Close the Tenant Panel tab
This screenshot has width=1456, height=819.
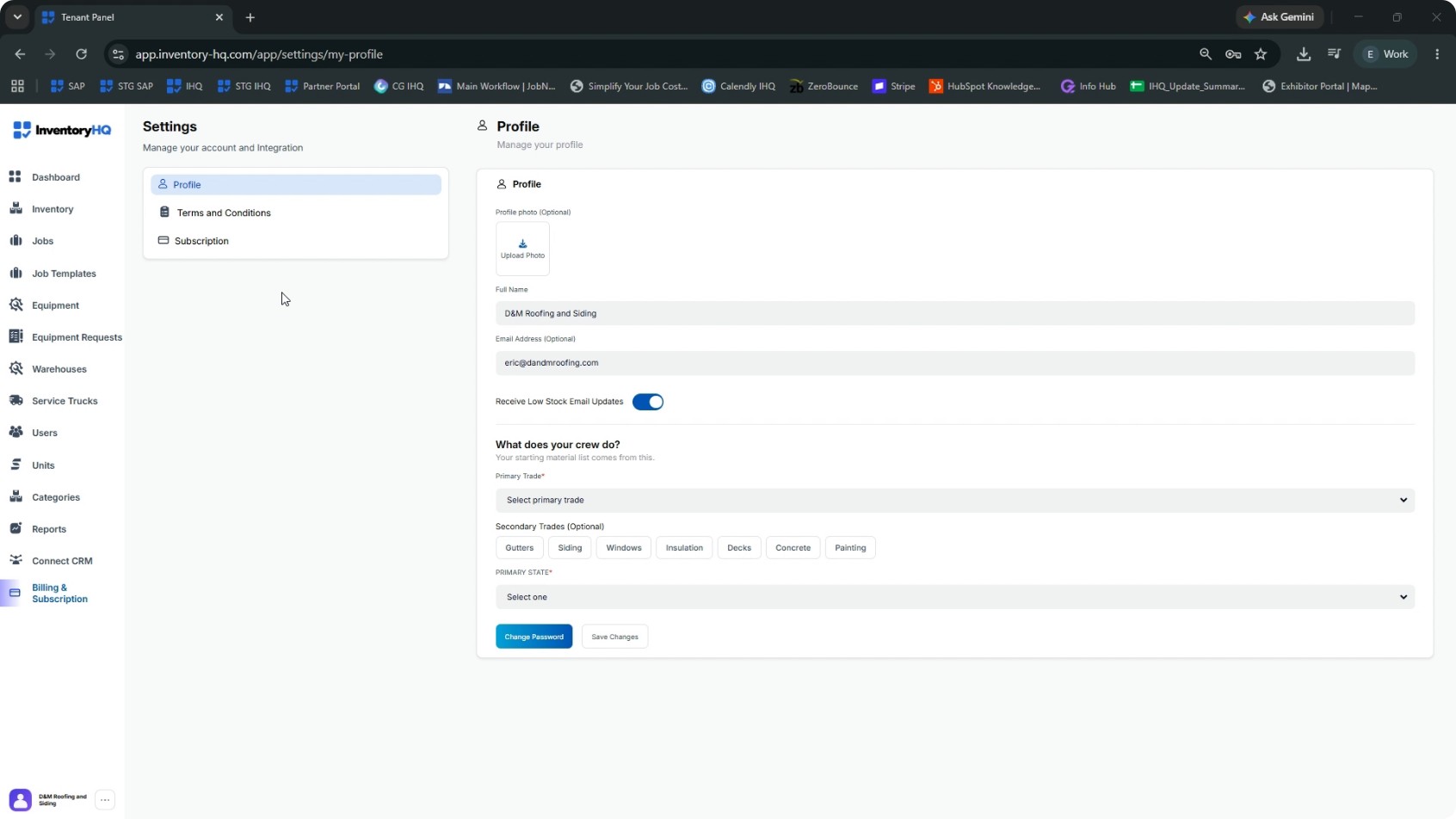click(219, 17)
